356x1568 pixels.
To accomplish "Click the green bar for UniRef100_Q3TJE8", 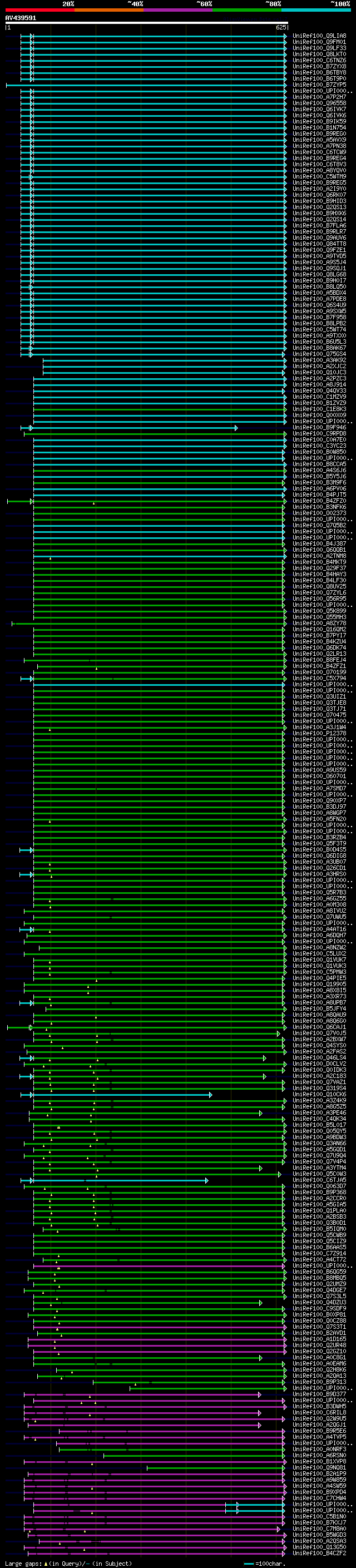I will pos(159,703).
